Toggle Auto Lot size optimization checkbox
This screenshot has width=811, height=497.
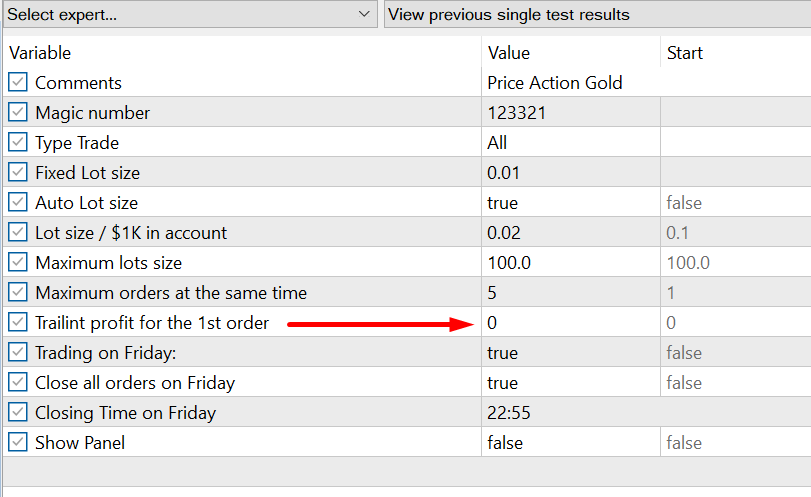click(18, 203)
